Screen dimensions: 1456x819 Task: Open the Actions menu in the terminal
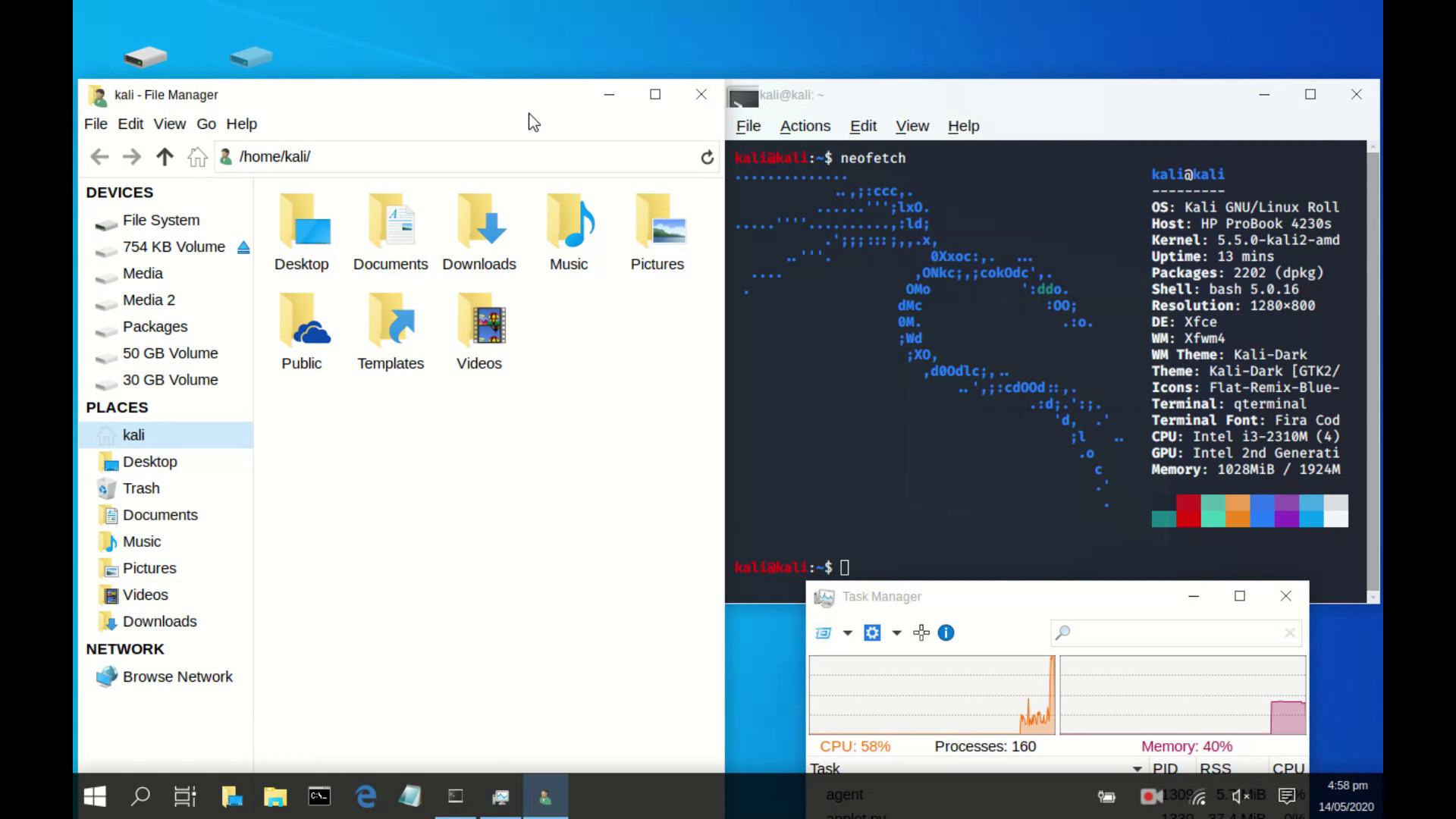click(x=805, y=126)
